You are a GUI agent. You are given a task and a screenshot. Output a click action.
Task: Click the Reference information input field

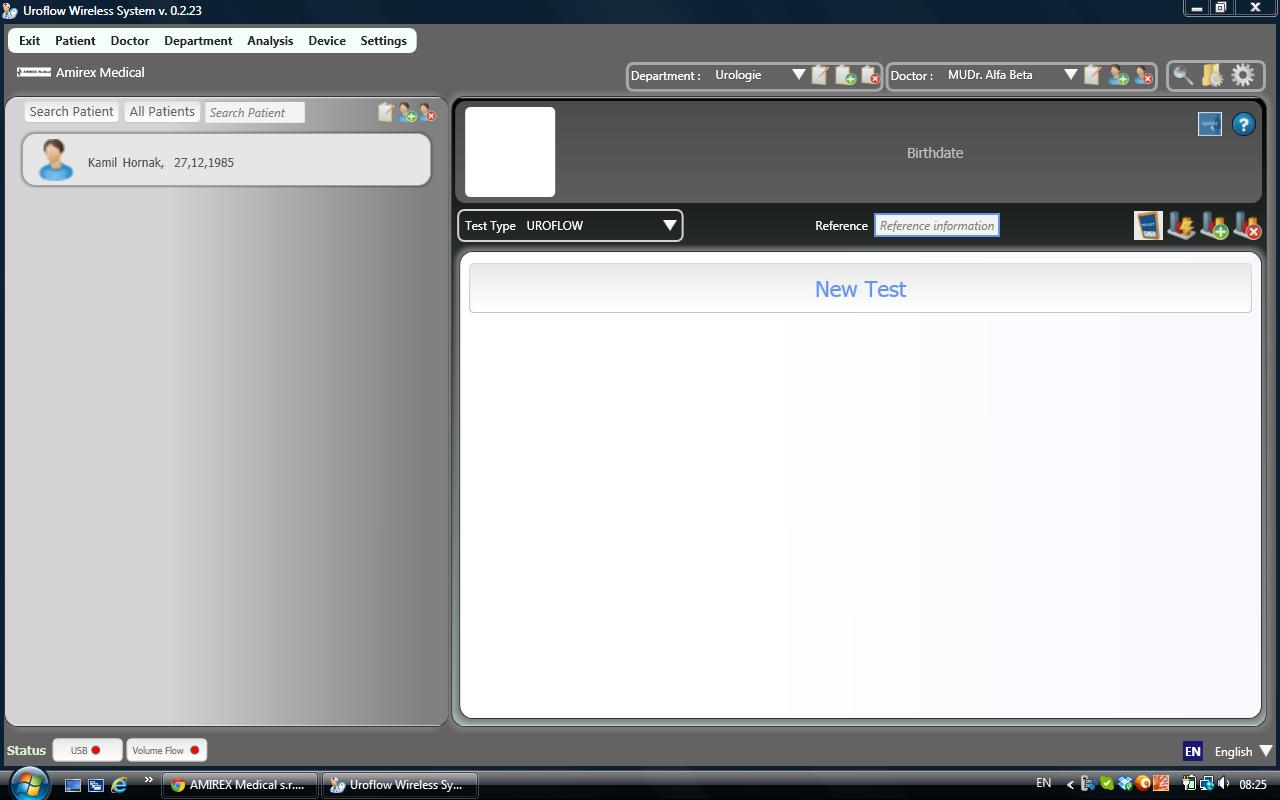tap(937, 226)
